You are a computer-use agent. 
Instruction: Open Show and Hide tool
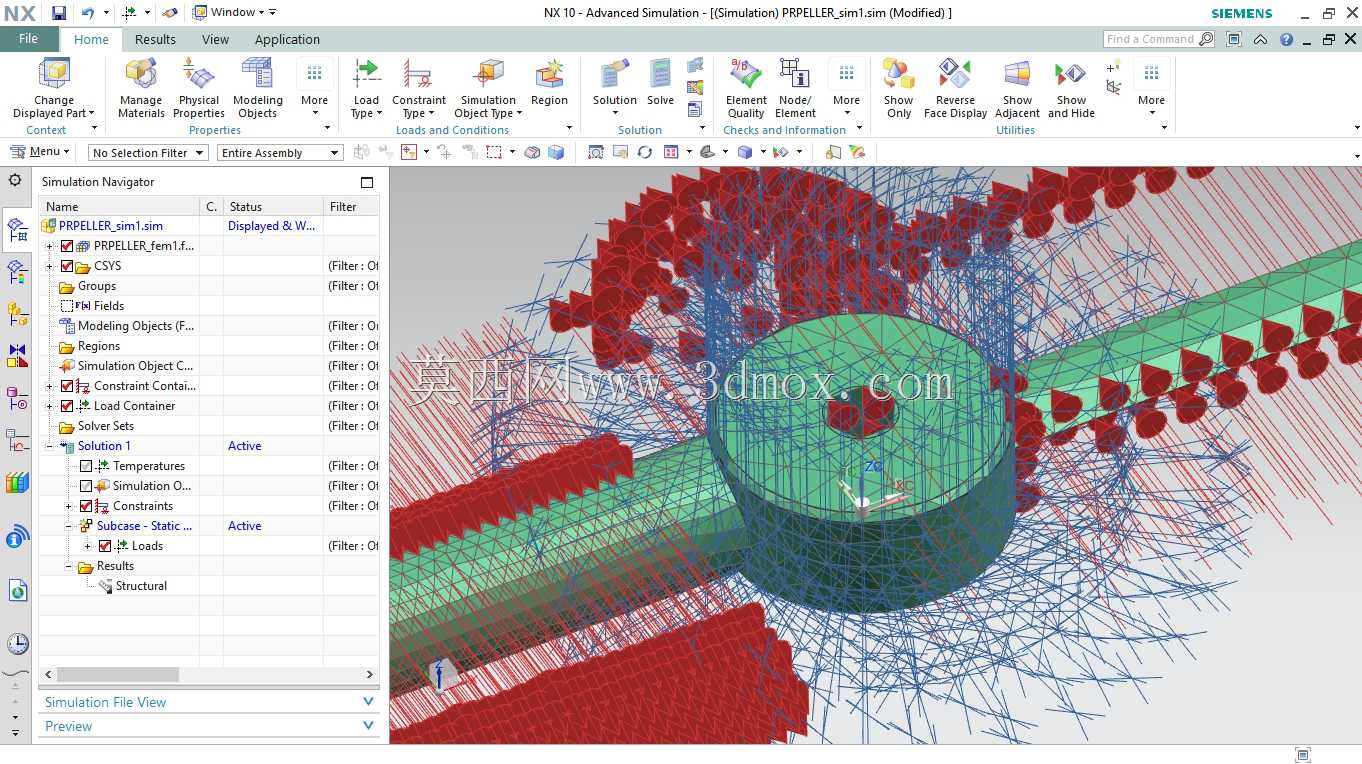[1071, 89]
